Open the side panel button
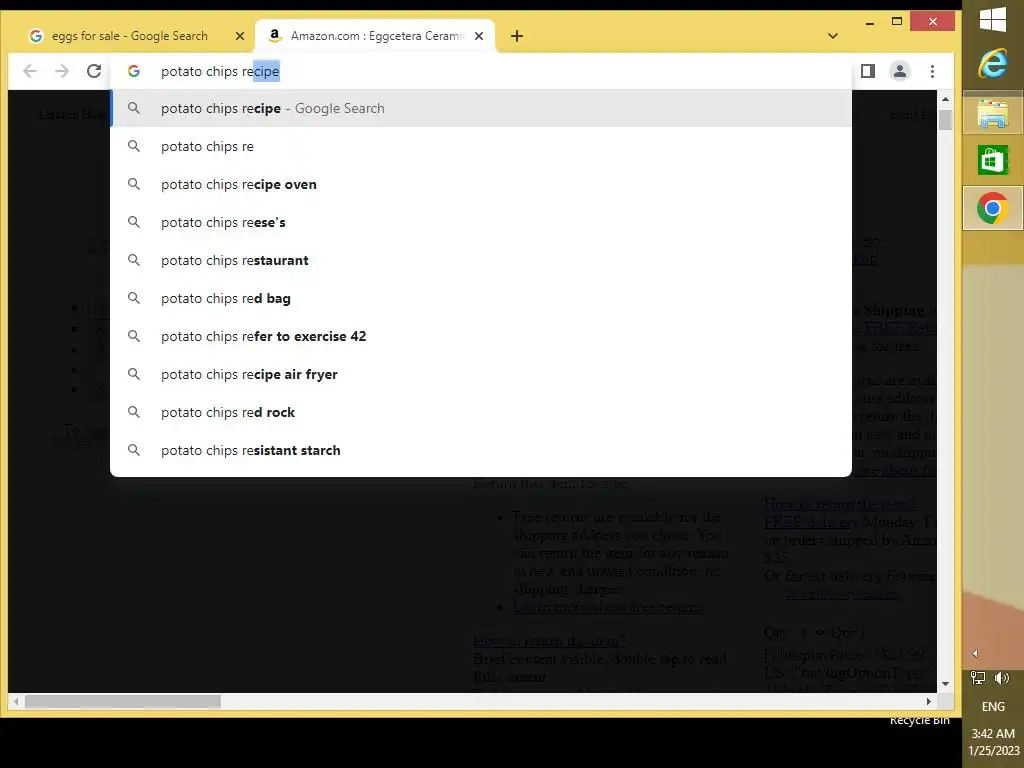Image resolution: width=1024 pixels, height=768 pixels. point(868,71)
